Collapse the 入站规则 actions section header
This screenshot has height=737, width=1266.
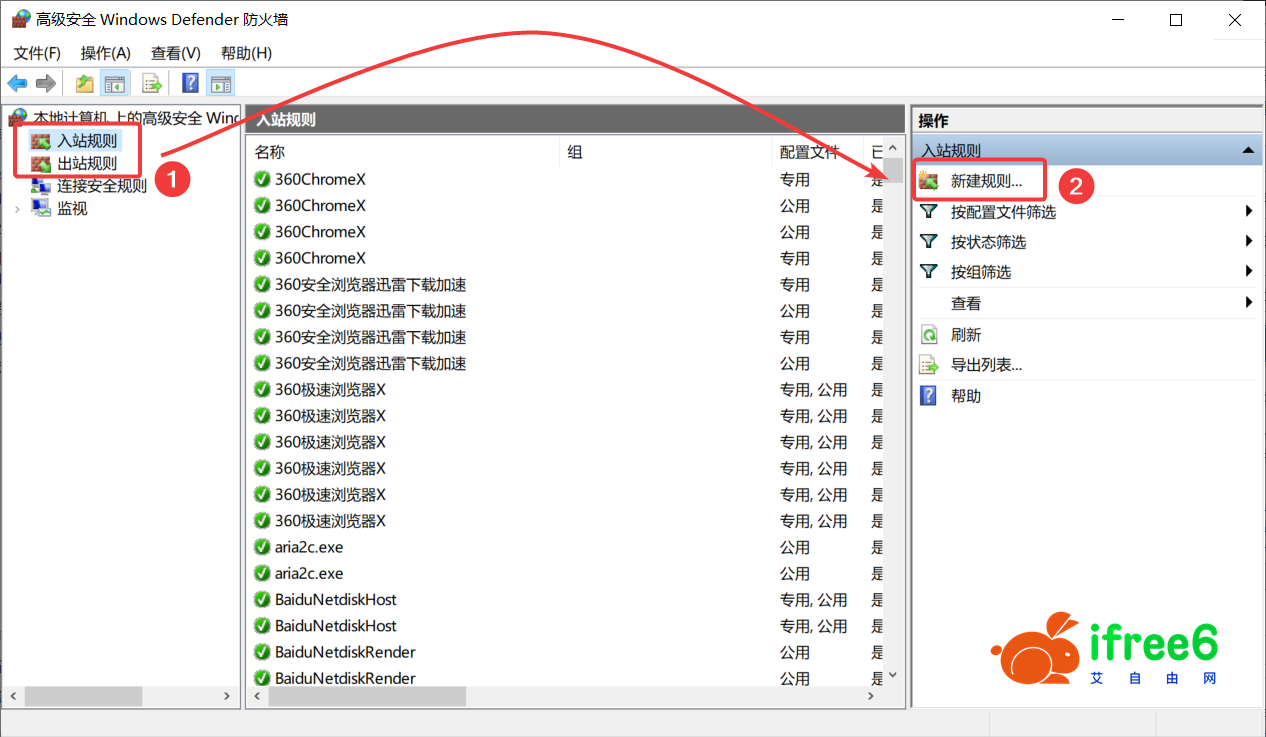pyautogui.click(x=1247, y=150)
